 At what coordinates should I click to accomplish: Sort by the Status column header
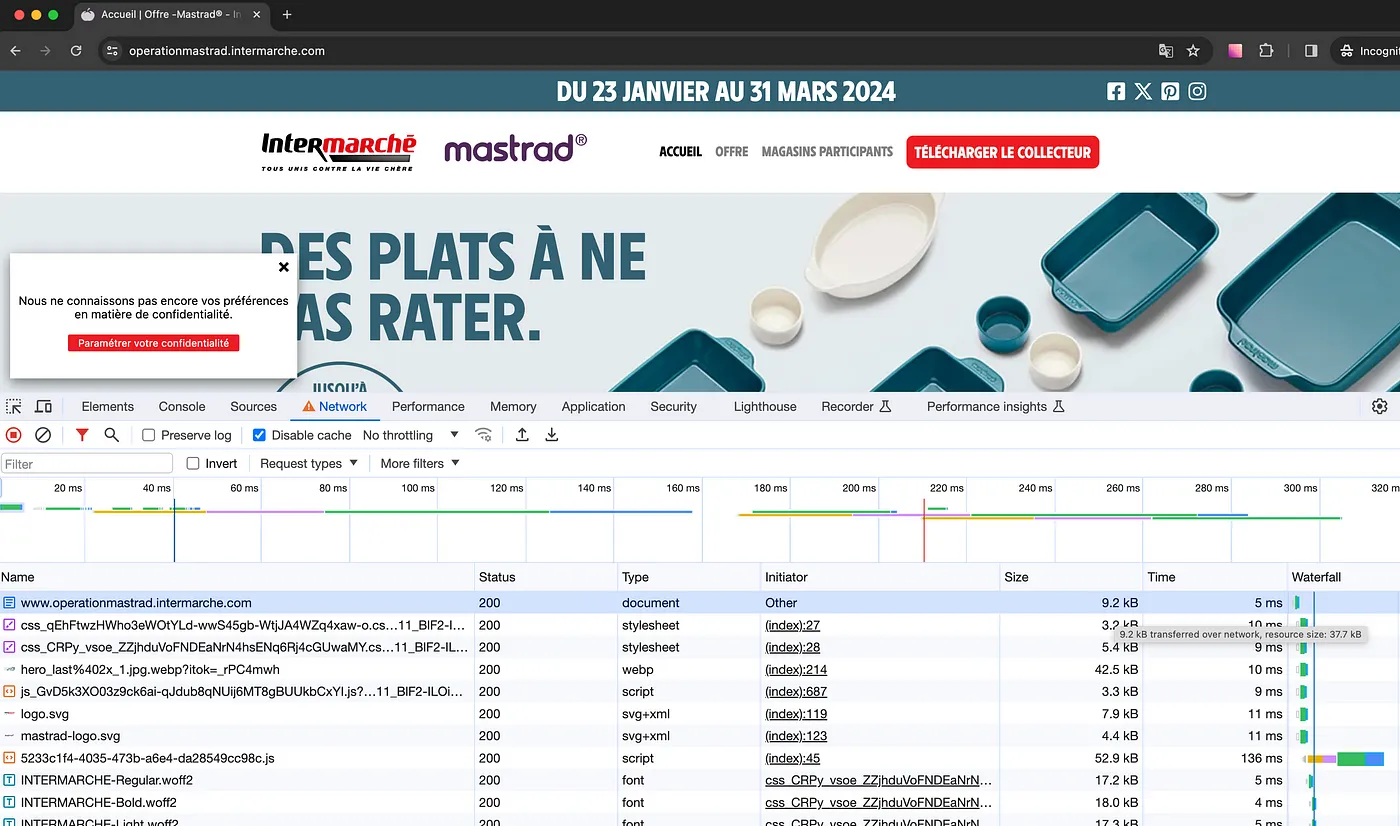point(546,577)
